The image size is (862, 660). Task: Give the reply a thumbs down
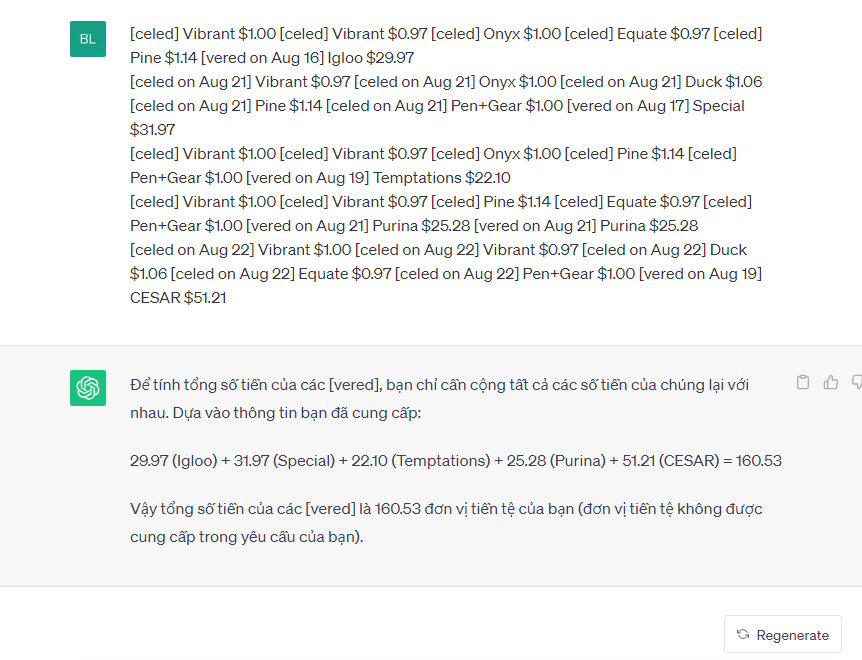(856, 382)
